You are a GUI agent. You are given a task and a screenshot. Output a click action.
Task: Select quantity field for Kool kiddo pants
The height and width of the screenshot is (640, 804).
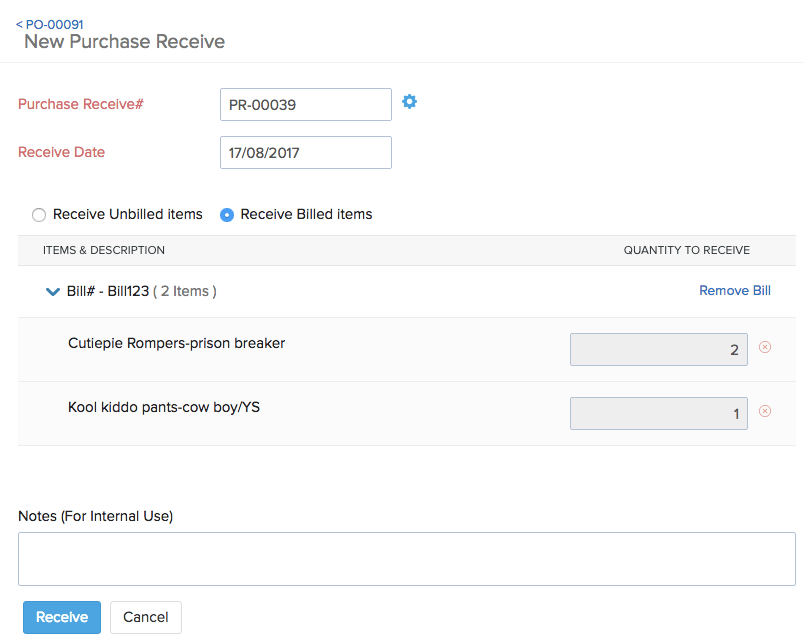658,412
